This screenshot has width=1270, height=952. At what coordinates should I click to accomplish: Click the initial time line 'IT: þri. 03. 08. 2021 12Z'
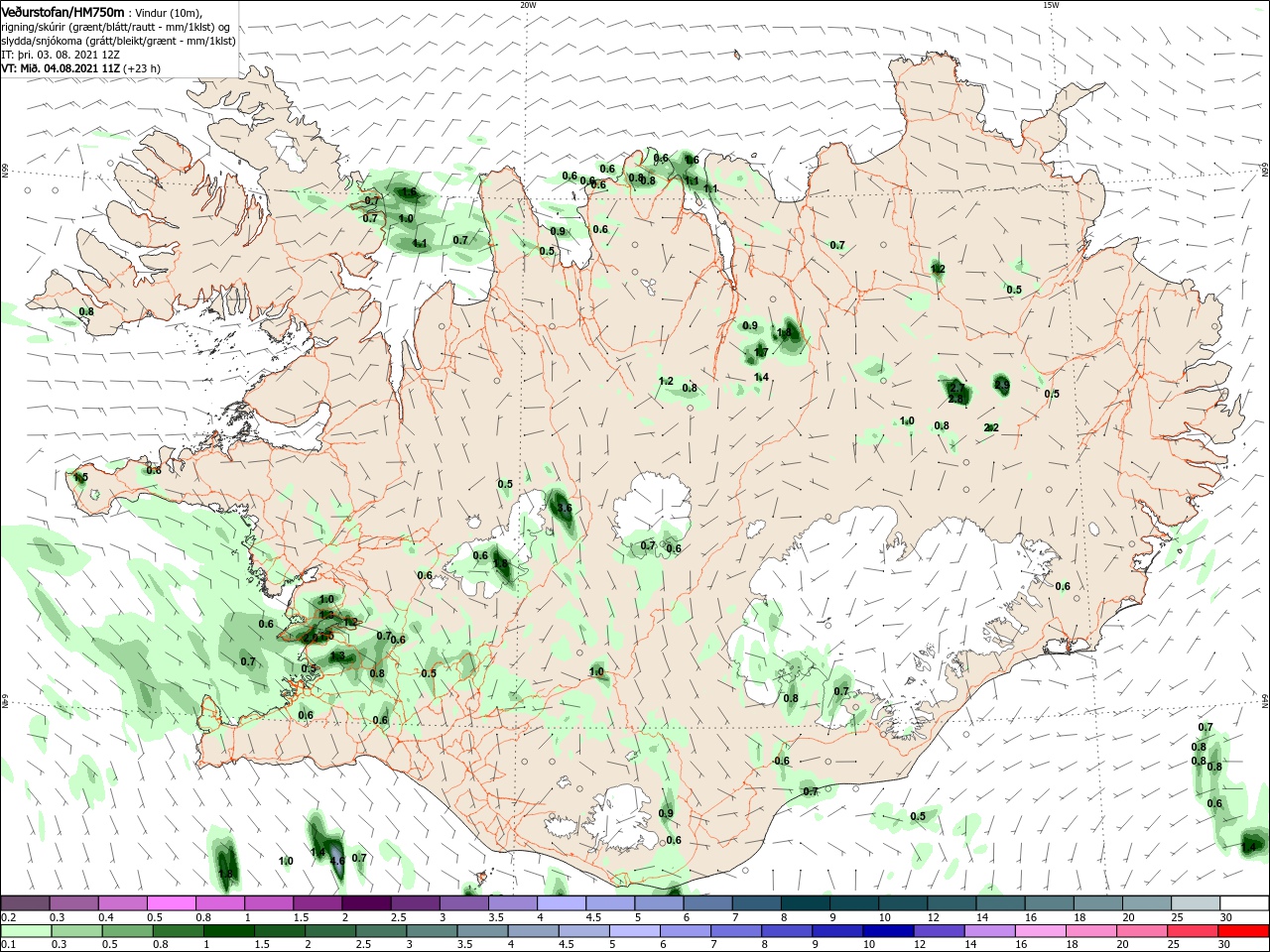[x=59, y=56]
